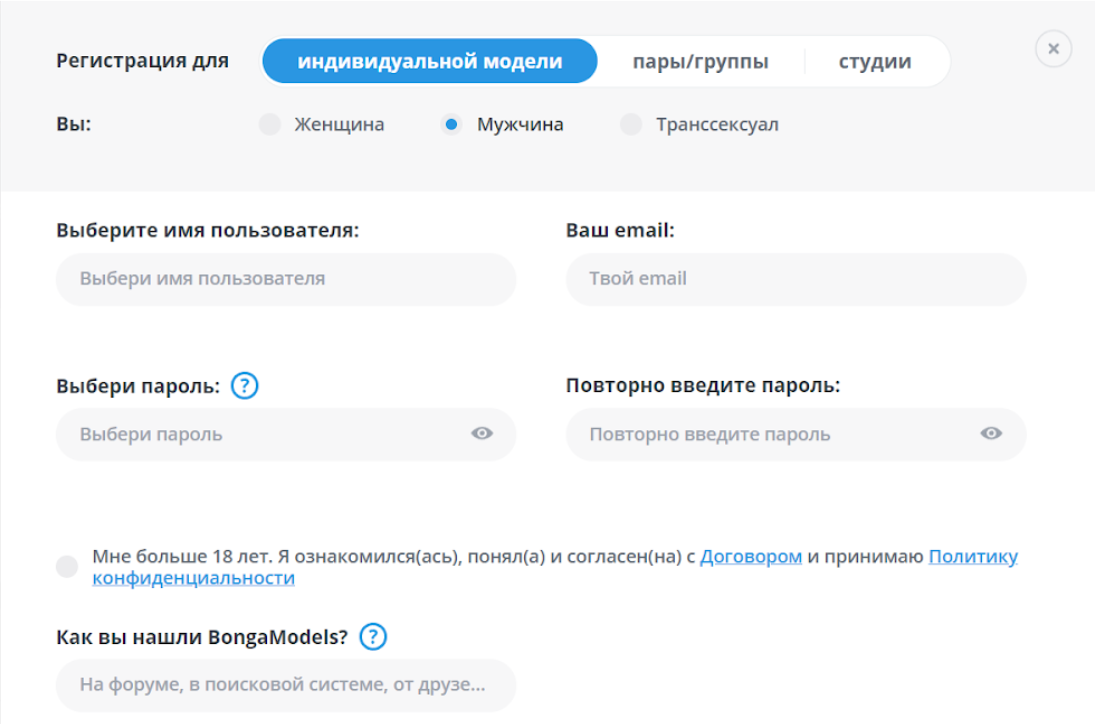The height and width of the screenshot is (724, 1095).
Task: Tick the 'Мне больше 18 лет' agreement checkbox
Action: coord(67,566)
